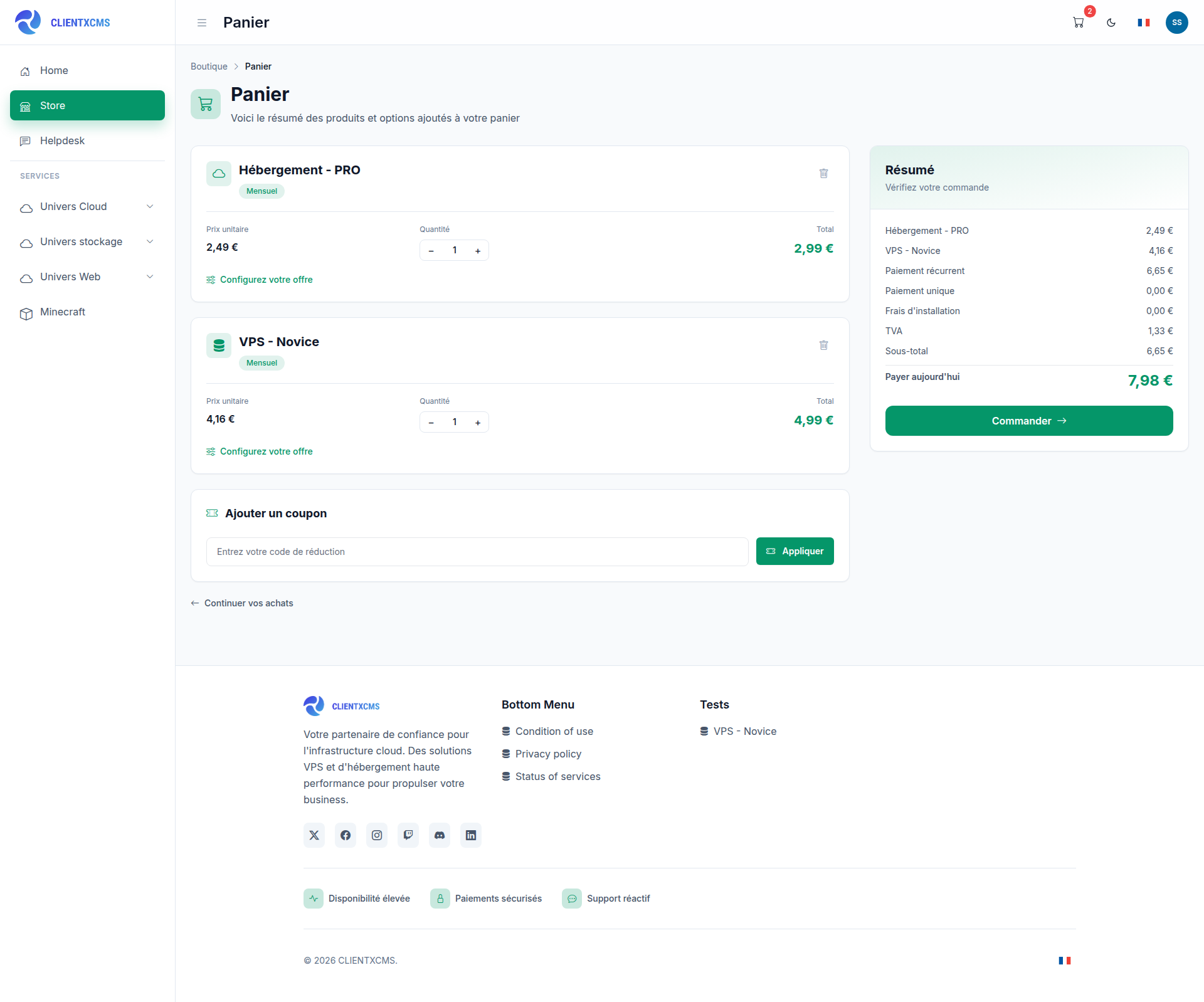
Task: Open LinkedIn social icon in footer
Action: tap(471, 835)
